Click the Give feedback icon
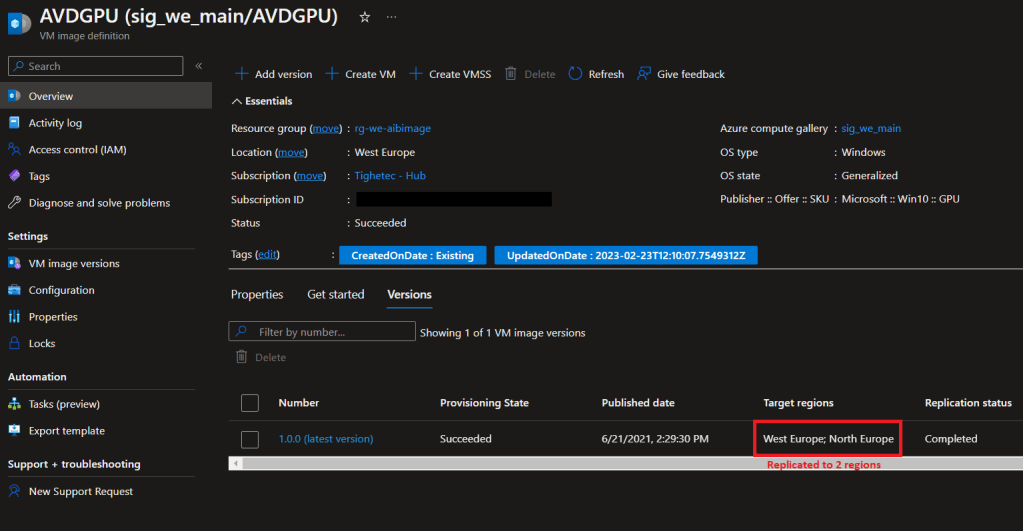This screenshot has height=531, width=1023. 645,74
